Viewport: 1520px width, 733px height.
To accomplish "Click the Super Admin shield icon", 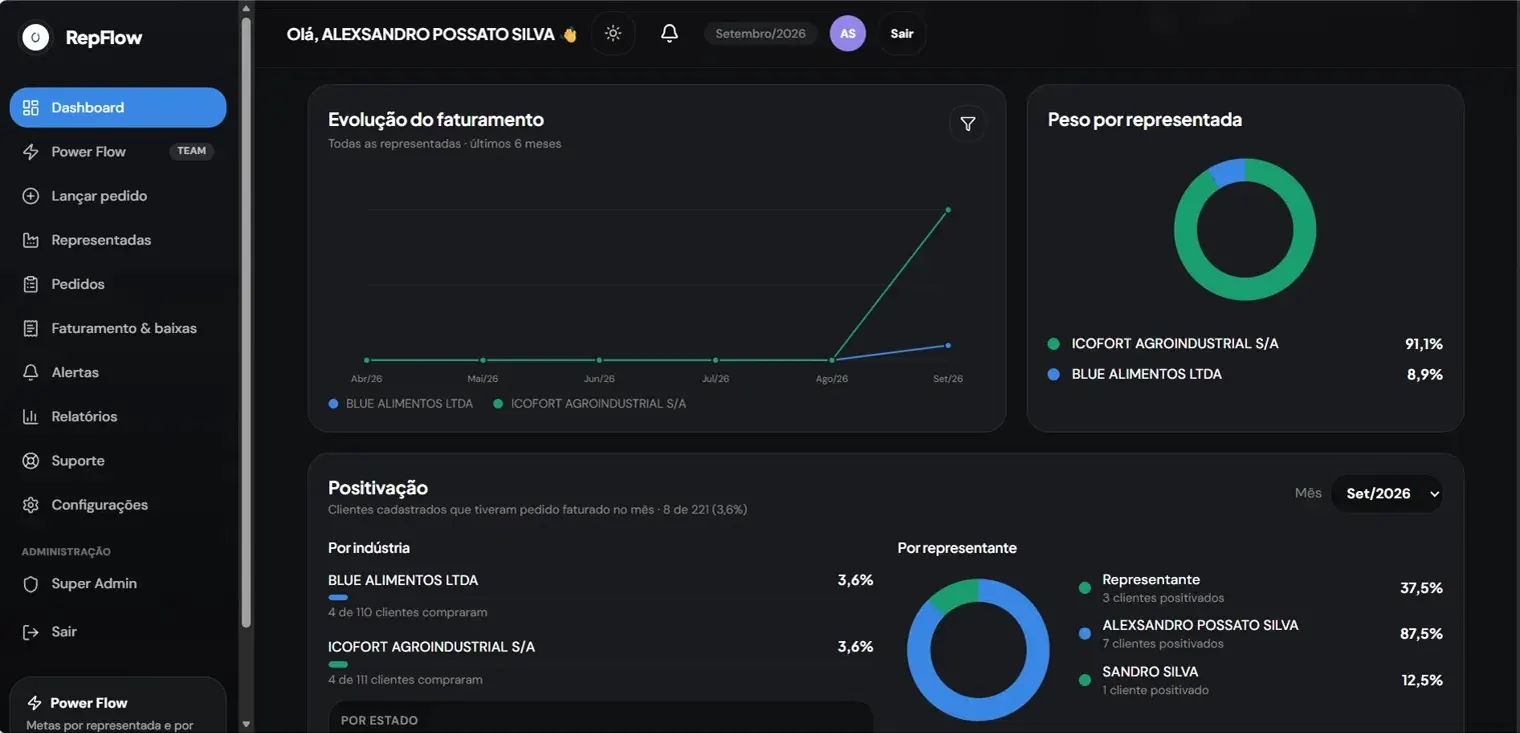I will [31, 584].
